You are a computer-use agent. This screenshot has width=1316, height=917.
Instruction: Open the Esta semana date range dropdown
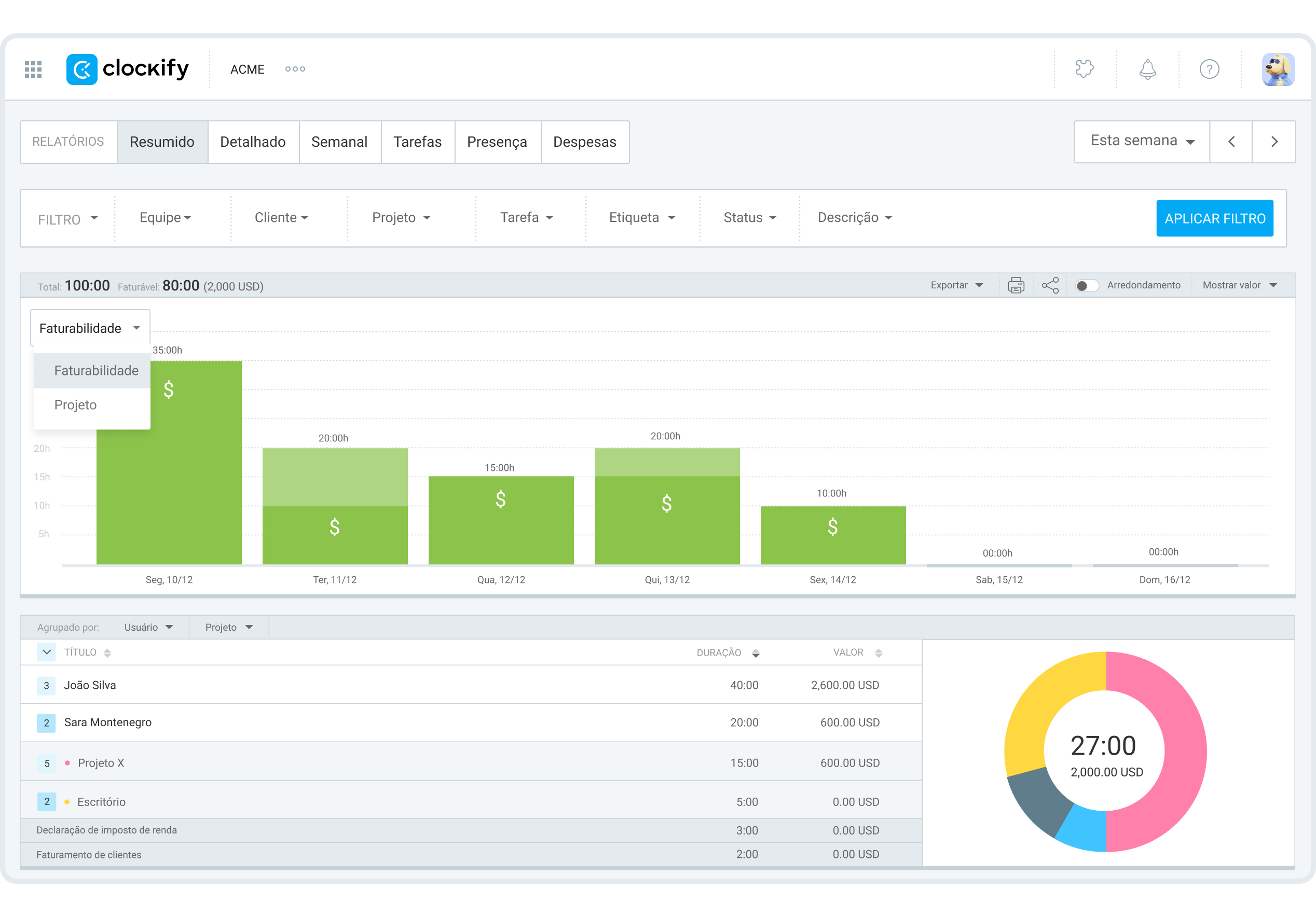click(1141, 142)
